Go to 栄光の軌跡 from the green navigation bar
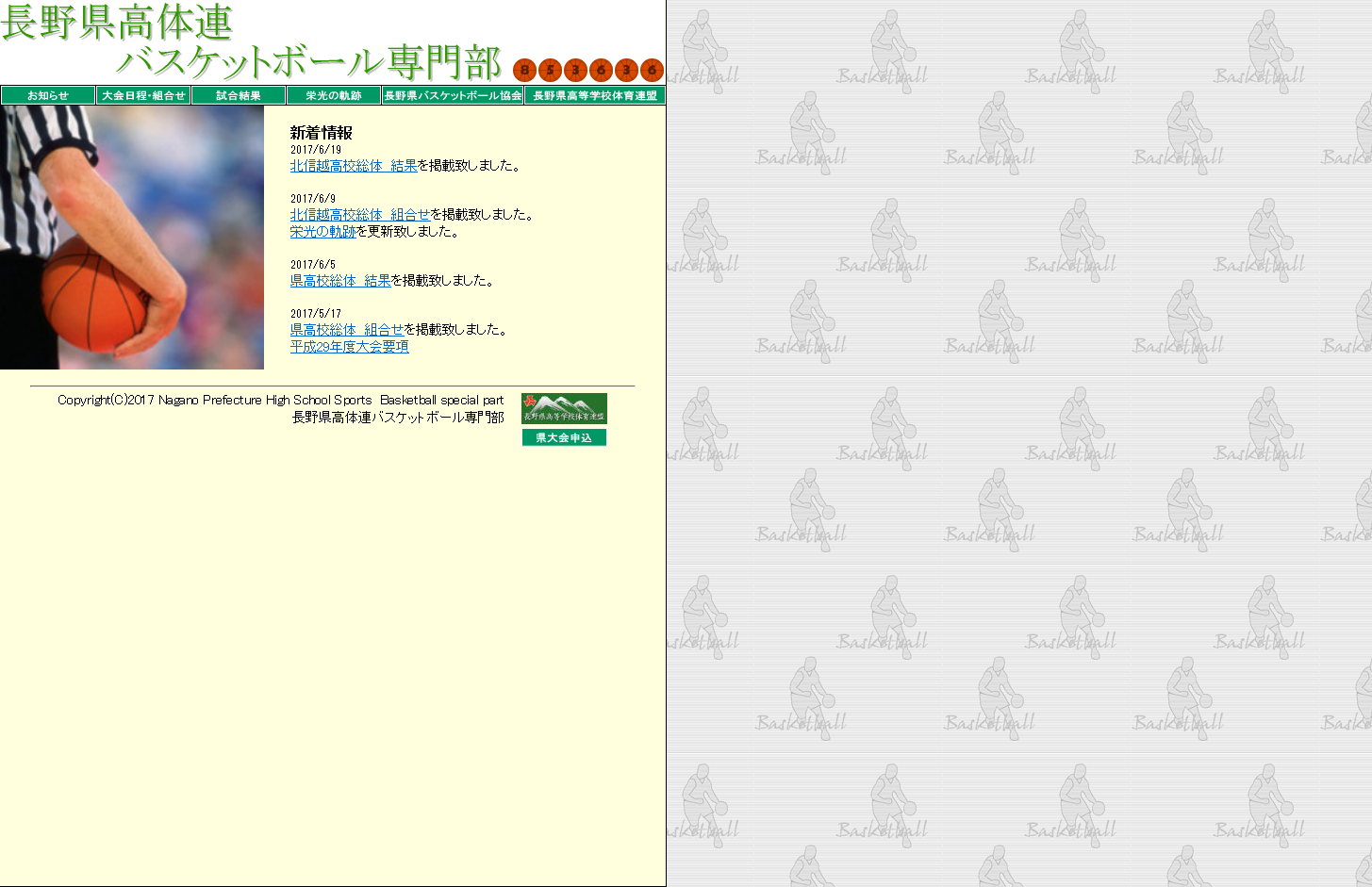Screen dimensions: 1372x887 click(x=334, y=95)
